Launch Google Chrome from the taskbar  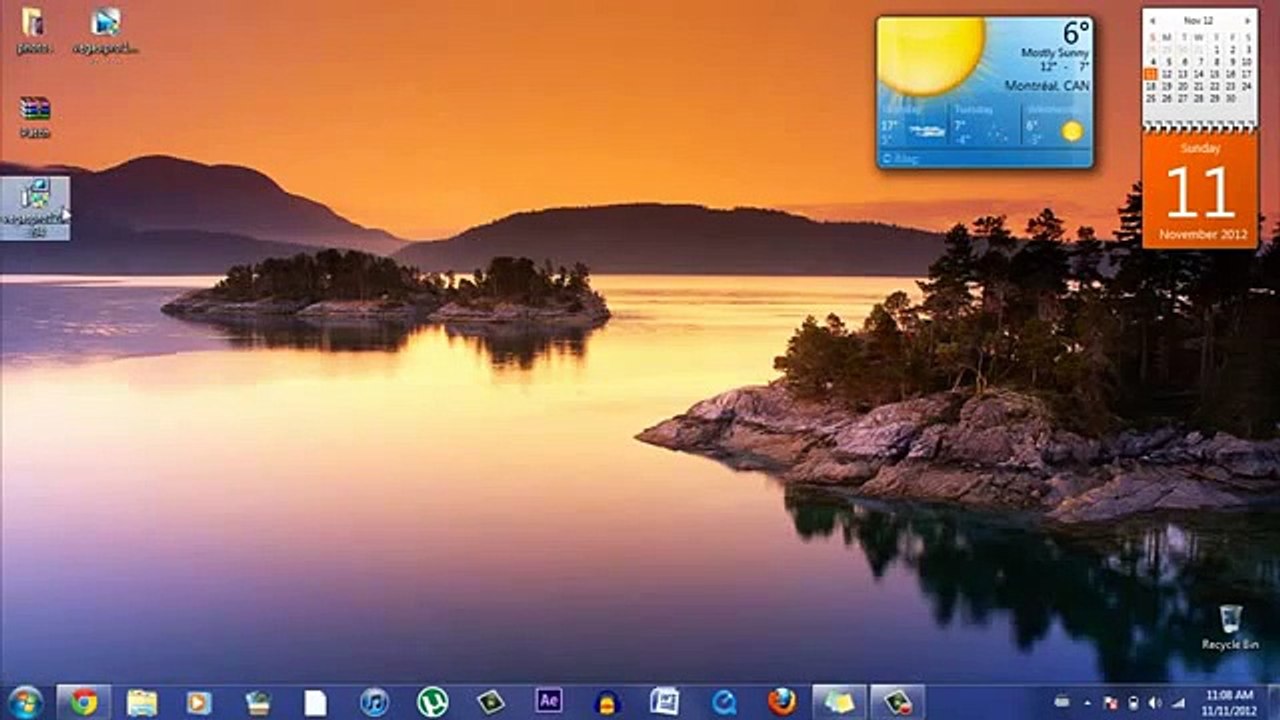[84, 702]
